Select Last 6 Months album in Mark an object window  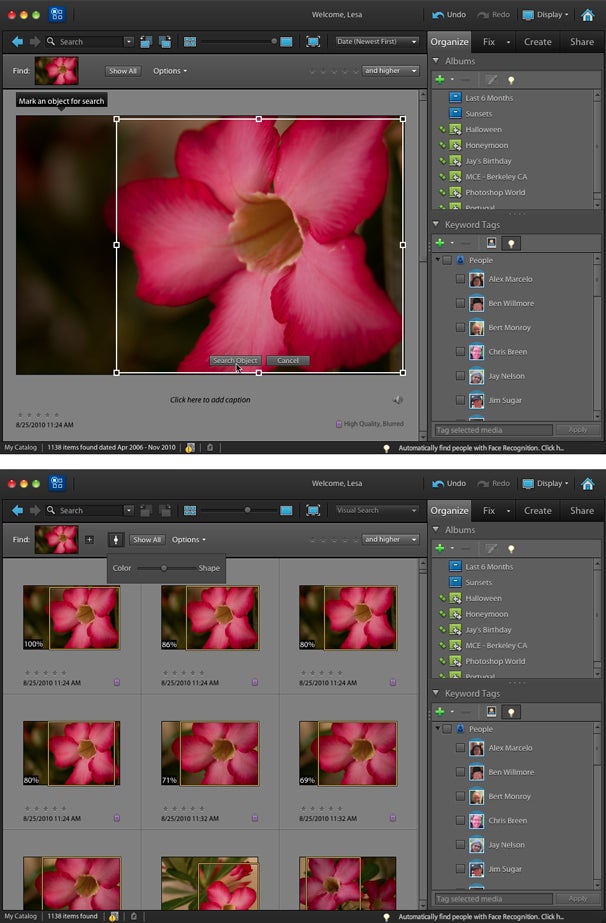489,98
